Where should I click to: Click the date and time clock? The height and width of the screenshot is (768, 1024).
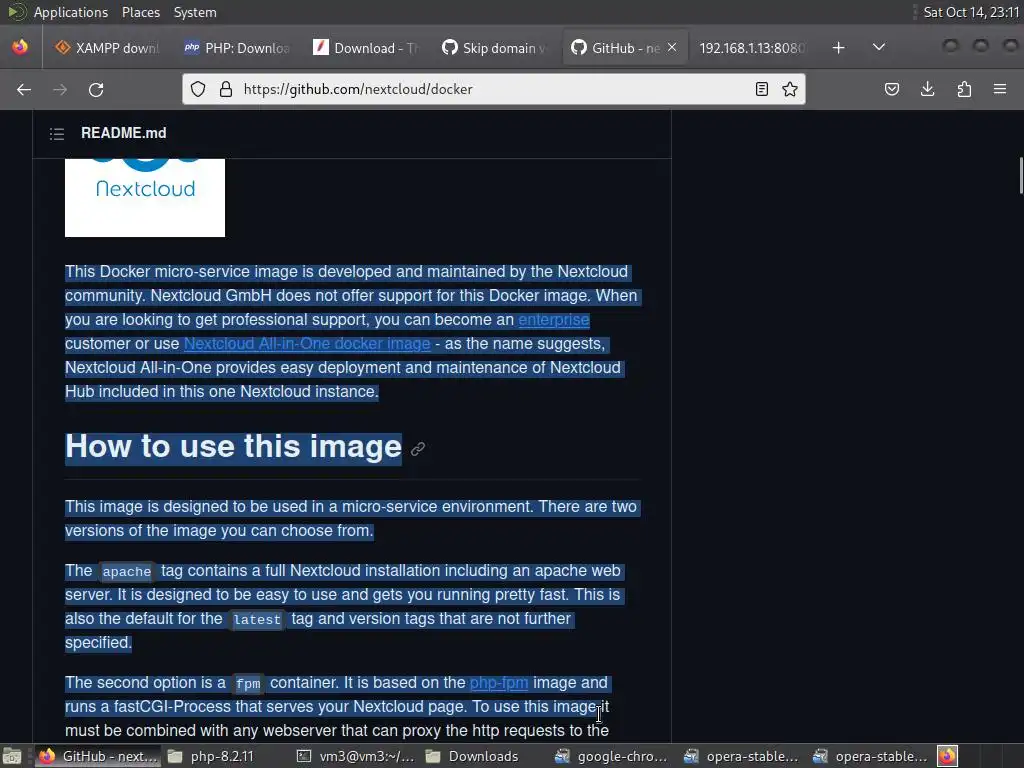pos(971,12)
